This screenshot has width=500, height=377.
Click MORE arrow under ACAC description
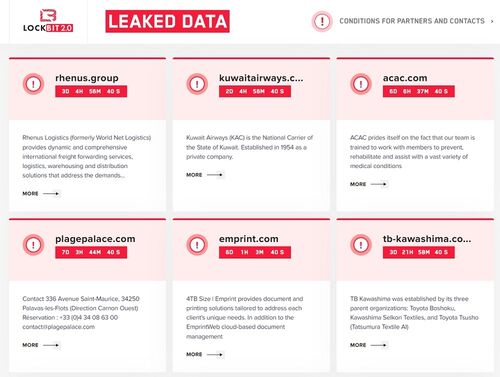tap(368, 184)
